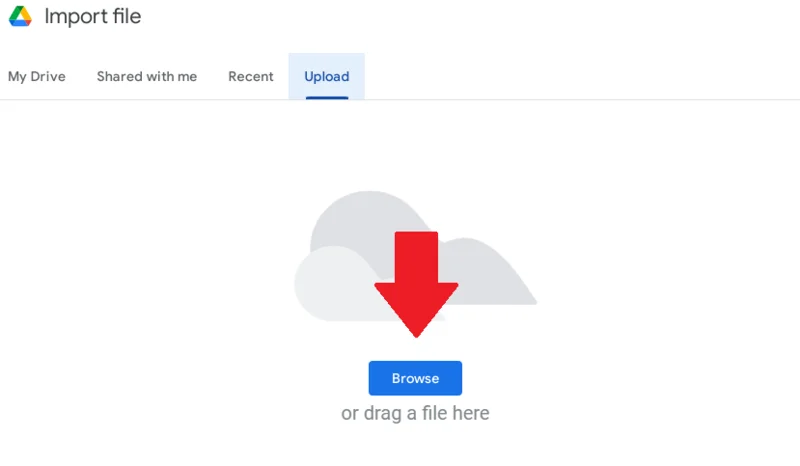Screen dimensions: 800x466
Task: Open the Recent tab
Action: point(251,77)
